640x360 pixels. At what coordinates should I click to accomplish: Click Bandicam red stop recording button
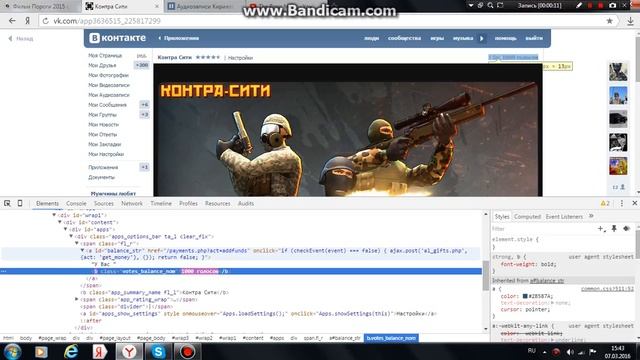point(600,5)
